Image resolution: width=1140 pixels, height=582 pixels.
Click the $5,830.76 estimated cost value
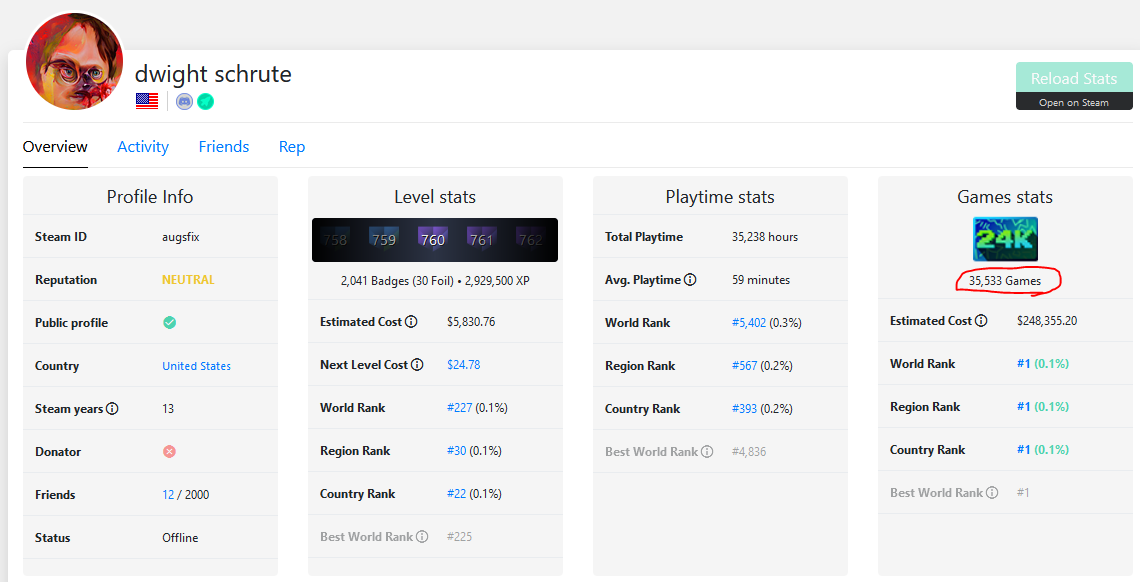471,321
